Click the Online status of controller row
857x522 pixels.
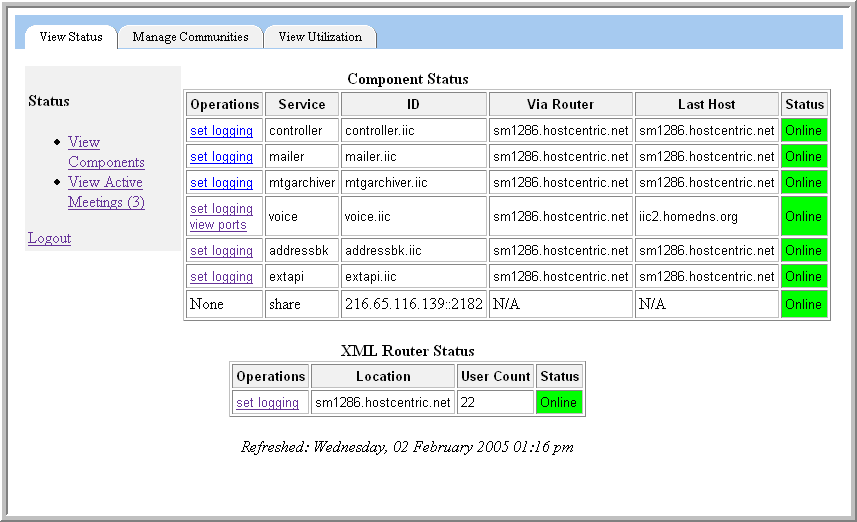coord(804,131)
